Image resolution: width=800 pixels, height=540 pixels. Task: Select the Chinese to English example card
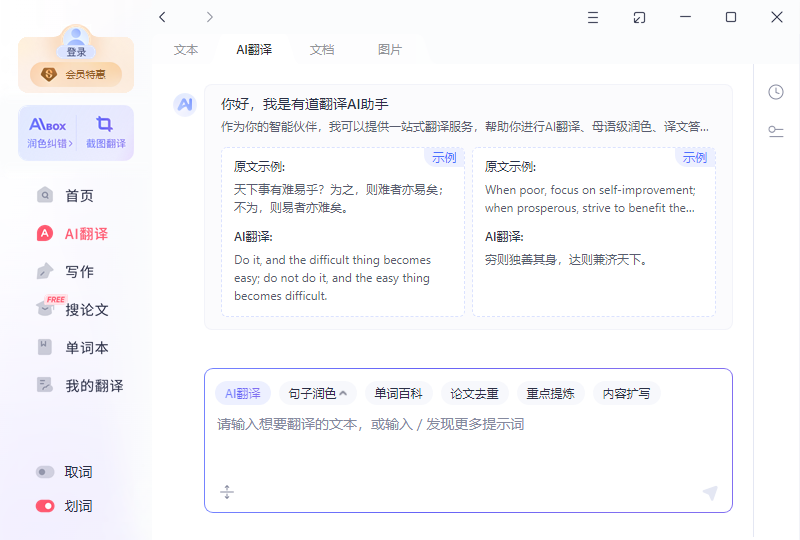[x=343, y=232]
